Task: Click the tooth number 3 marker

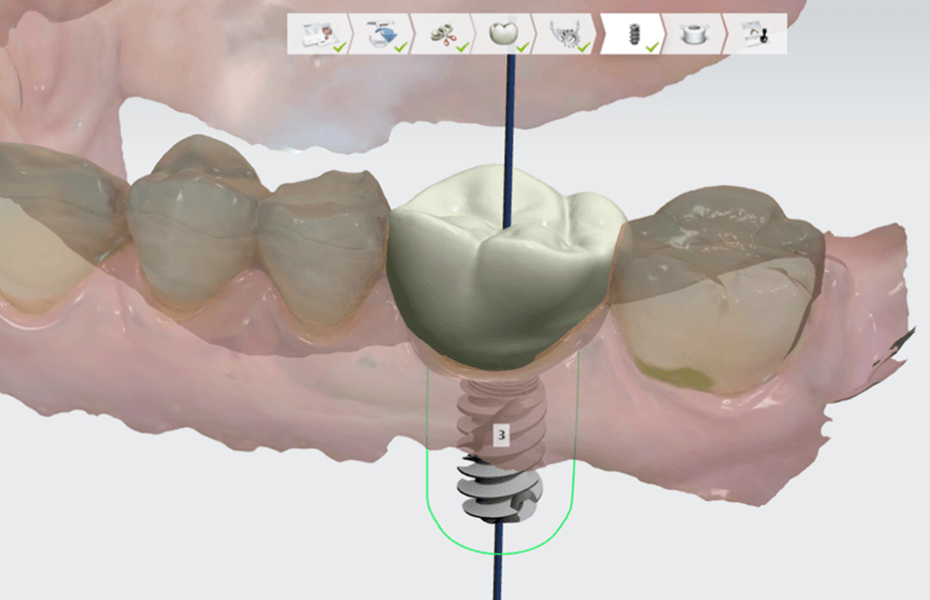Action: 500,434
